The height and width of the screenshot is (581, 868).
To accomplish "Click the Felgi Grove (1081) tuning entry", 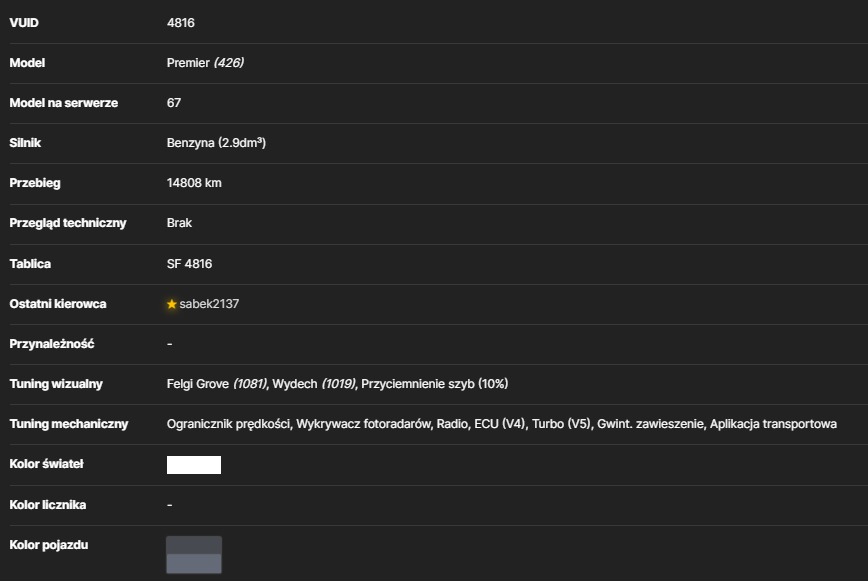I will [217, 384].
